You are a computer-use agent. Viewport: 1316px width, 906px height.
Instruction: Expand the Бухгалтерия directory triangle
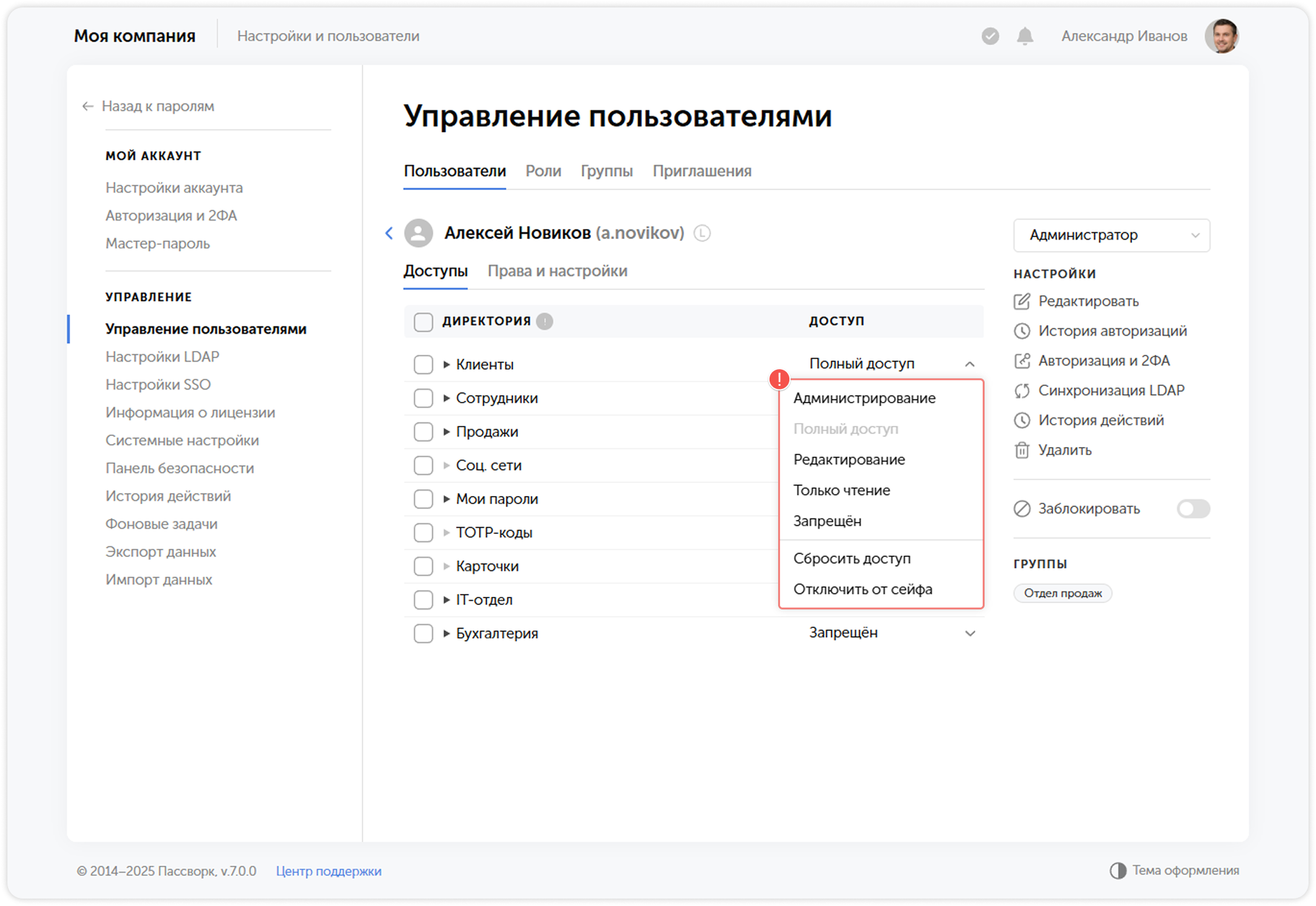pyautogui.click(x=446, y=634)
